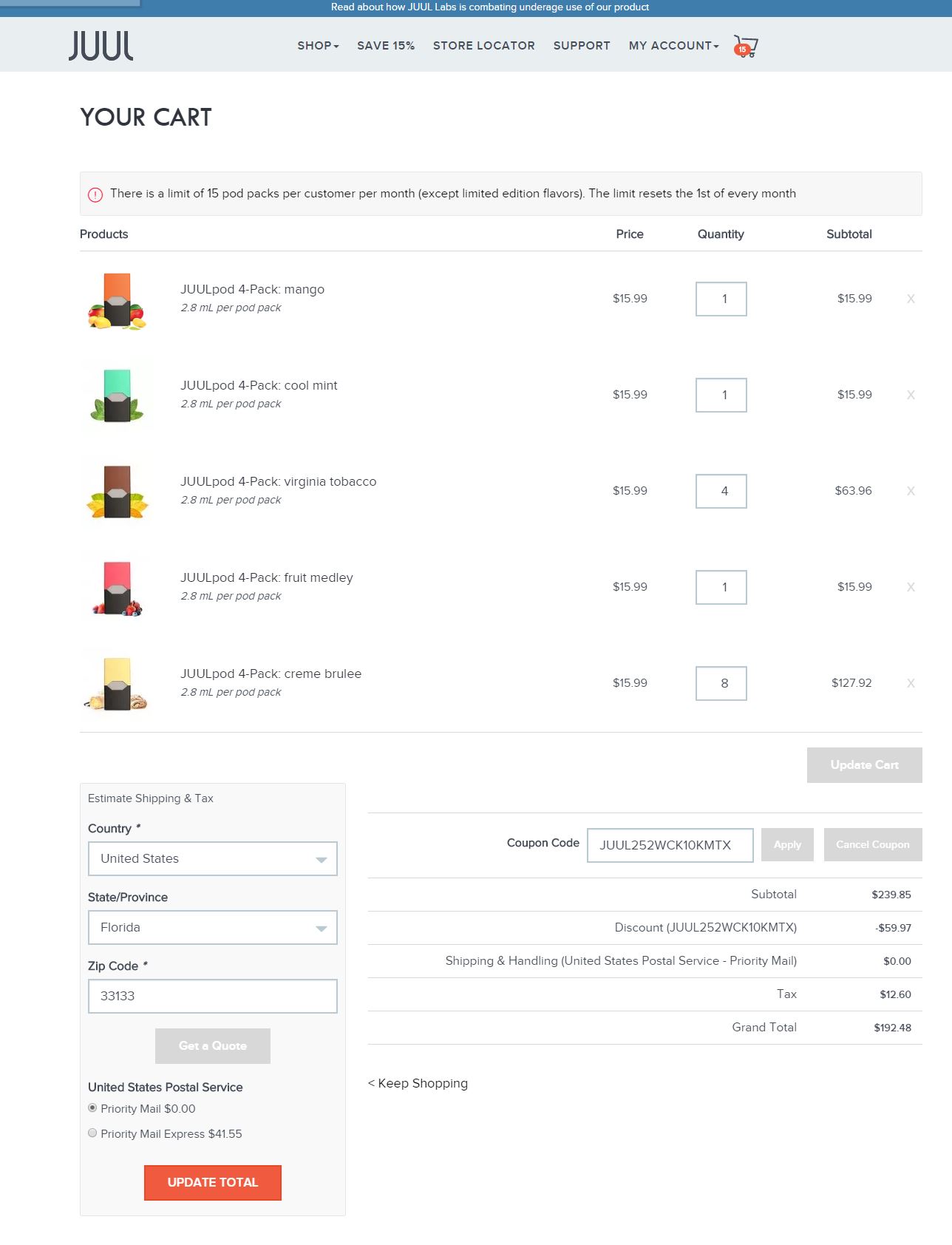Go to STORE LOCATOR page

tap(484, 46)
